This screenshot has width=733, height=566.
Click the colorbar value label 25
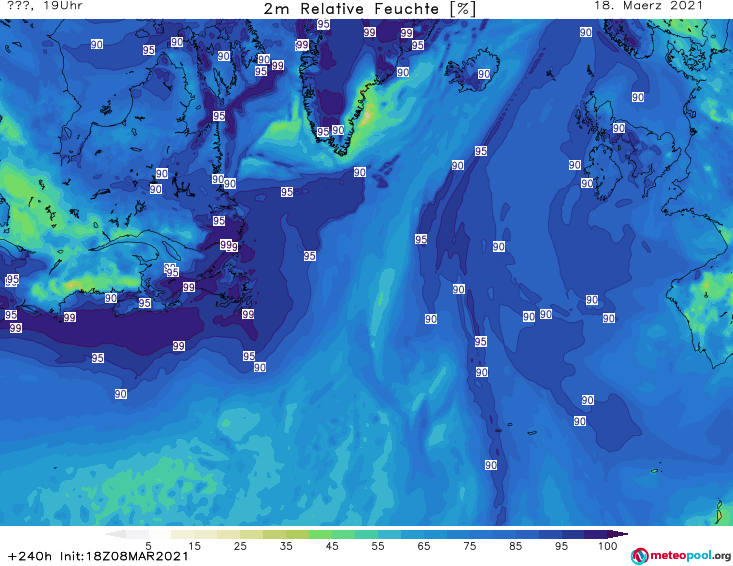point(240,546)
